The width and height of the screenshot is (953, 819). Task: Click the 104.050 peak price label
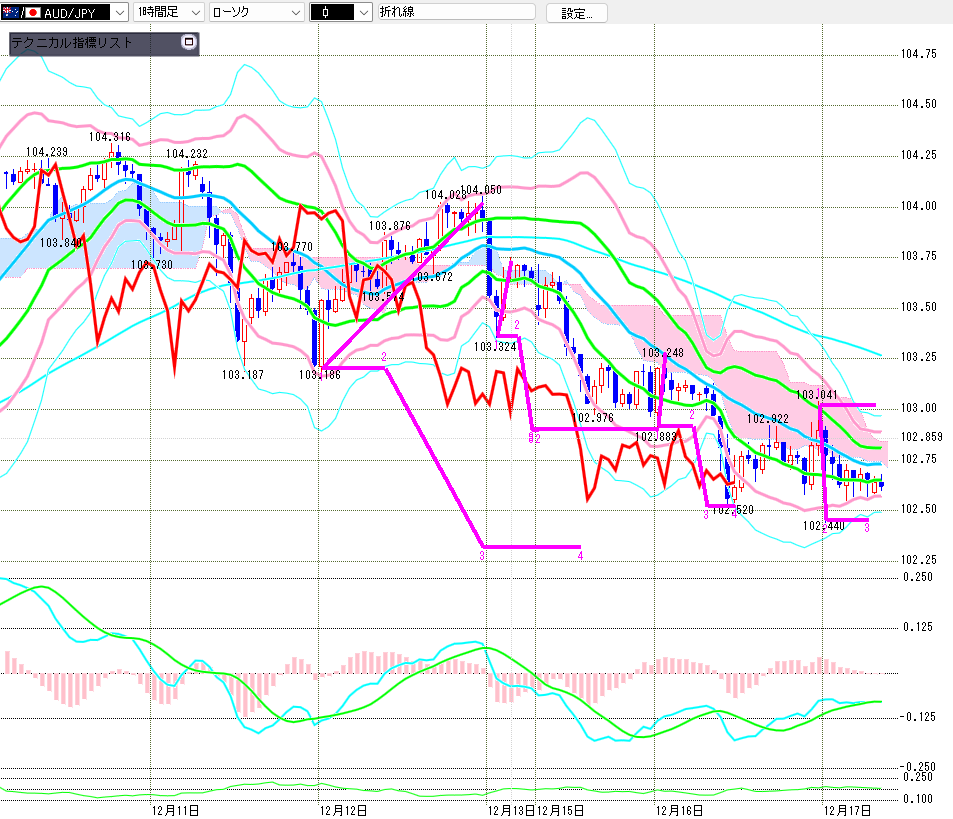(481, 189)
